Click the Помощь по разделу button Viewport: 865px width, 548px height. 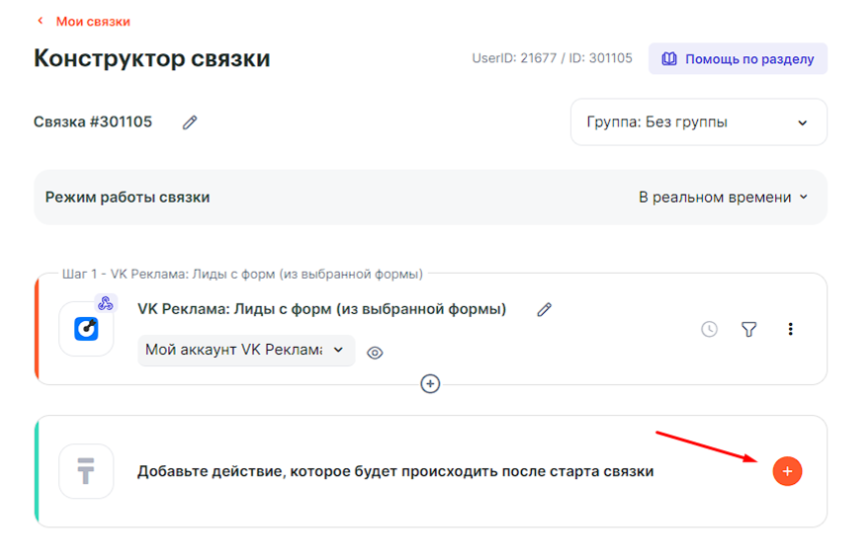[737, 59]
